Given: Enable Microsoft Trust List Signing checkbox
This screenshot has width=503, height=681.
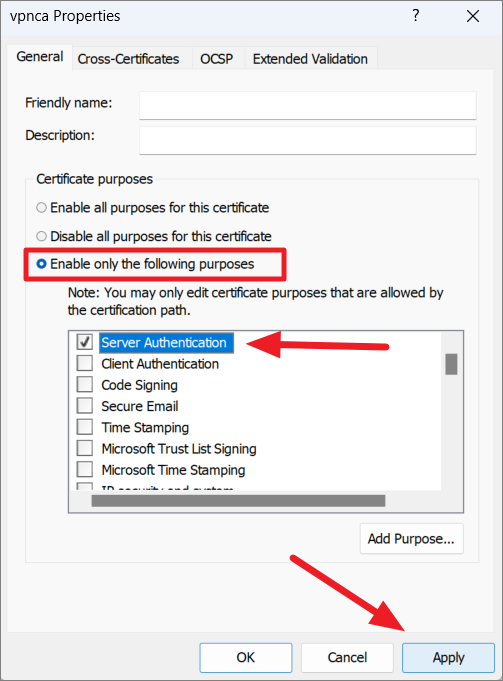Looking at the screenshot, I should (x=85, y=448).
